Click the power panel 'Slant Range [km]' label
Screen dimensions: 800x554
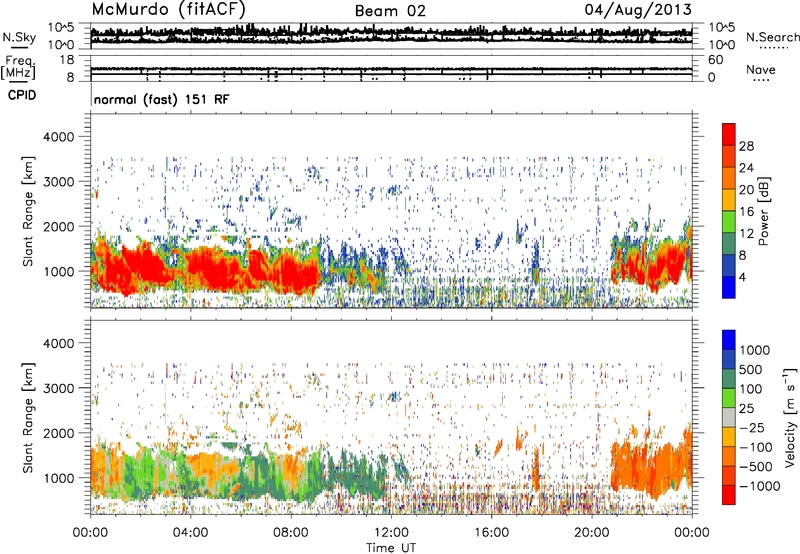[28, 211]
